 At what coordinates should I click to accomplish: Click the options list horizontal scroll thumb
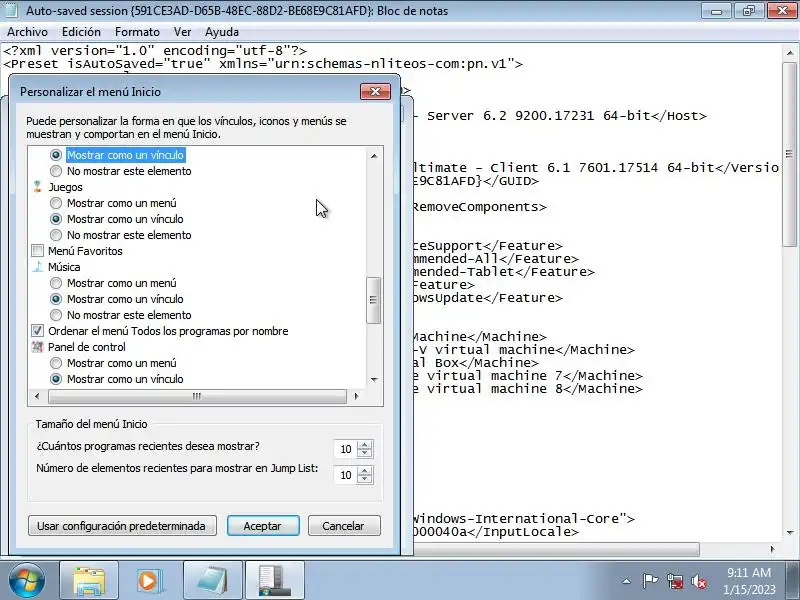point(197,396)
